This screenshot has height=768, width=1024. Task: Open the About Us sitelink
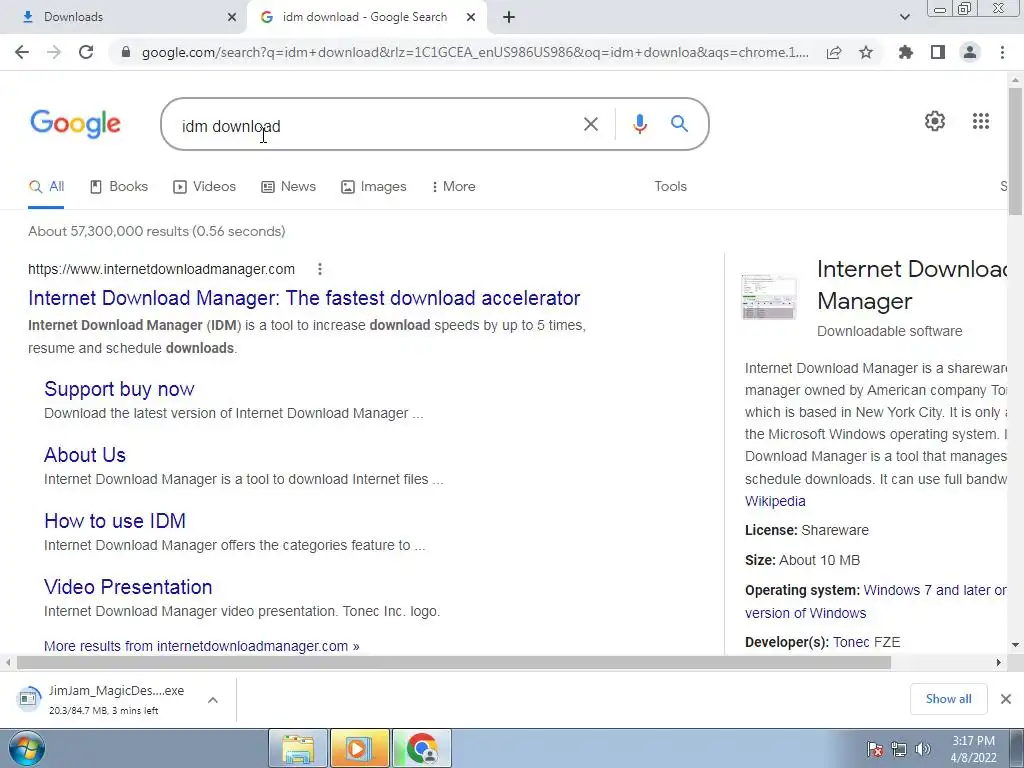tap(85, 455)
